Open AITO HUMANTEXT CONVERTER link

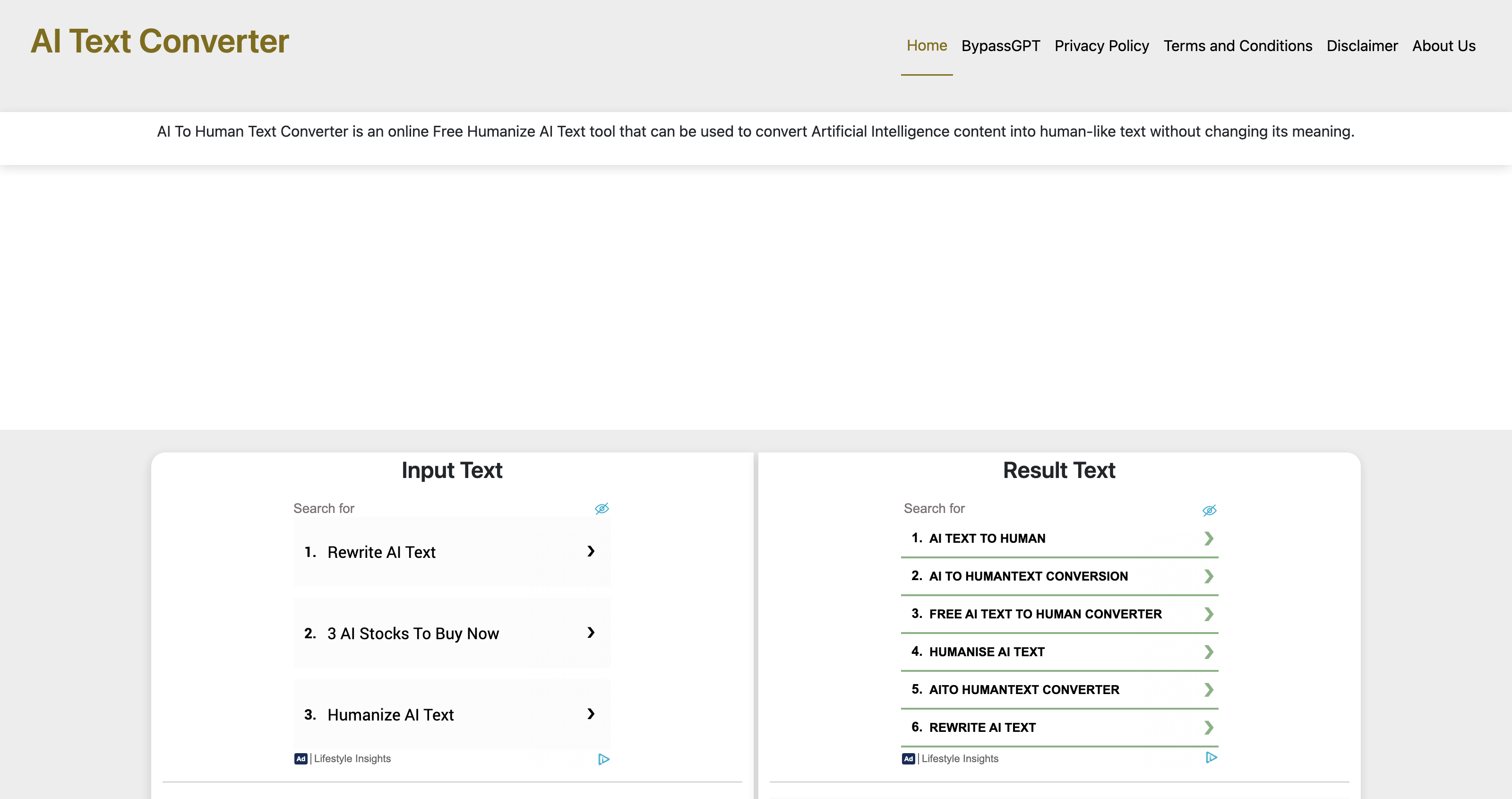pyautogui.click(x=1059, y=689)
